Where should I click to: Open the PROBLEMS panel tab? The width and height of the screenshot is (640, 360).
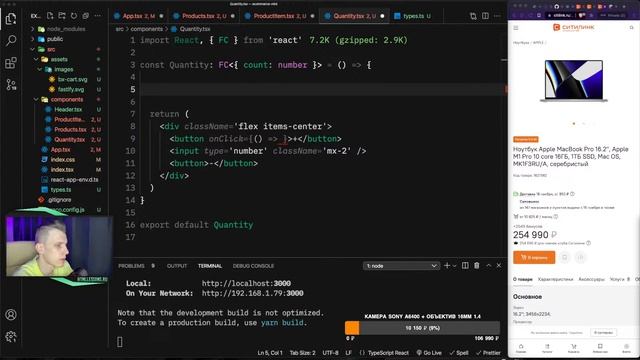[x=131, y=266]
